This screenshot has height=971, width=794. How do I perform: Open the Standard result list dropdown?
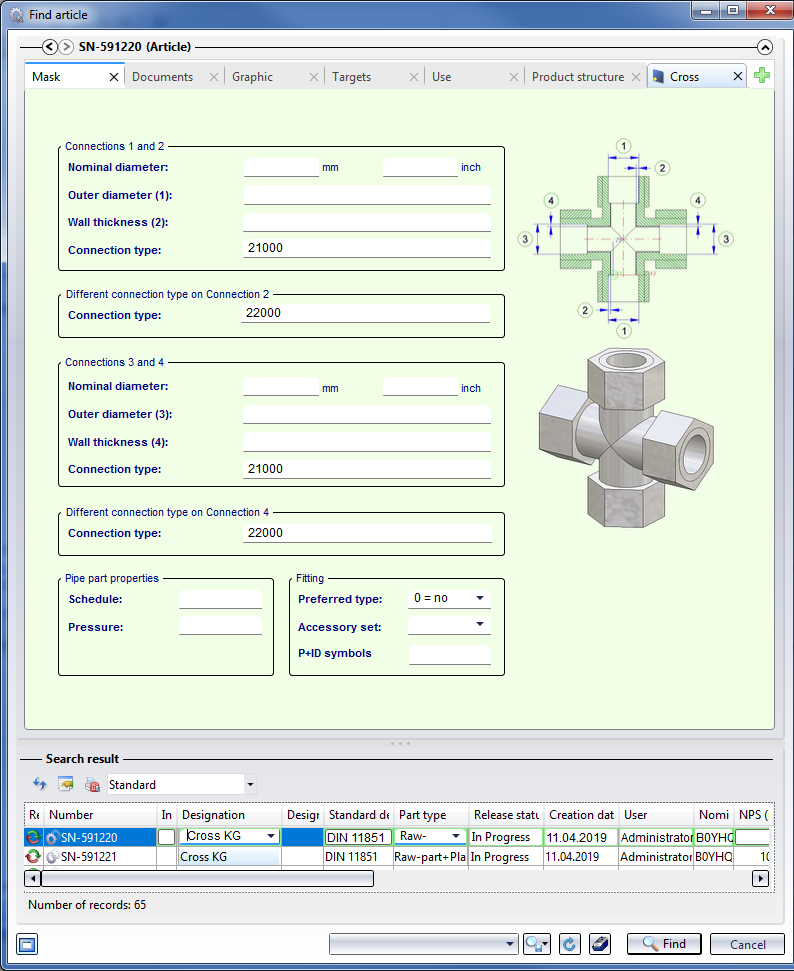pos(250,785)
